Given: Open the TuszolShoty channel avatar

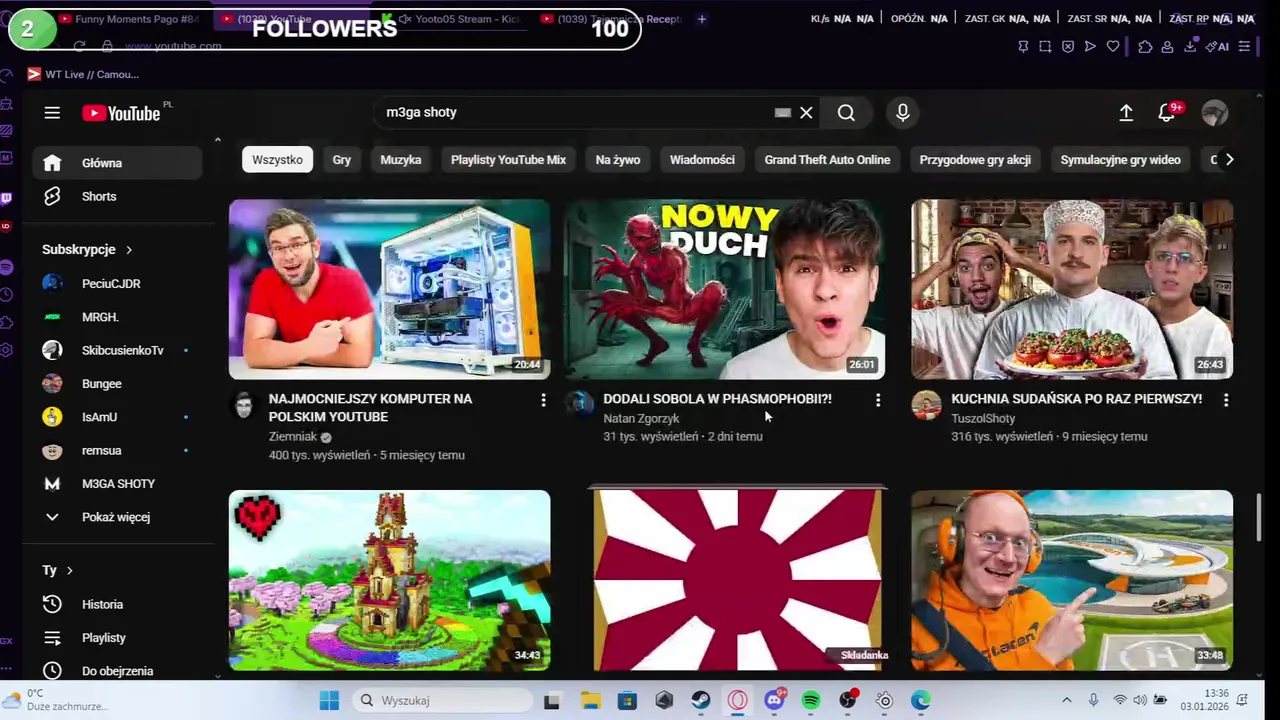Looking at the screenshot, I should 927,405.
